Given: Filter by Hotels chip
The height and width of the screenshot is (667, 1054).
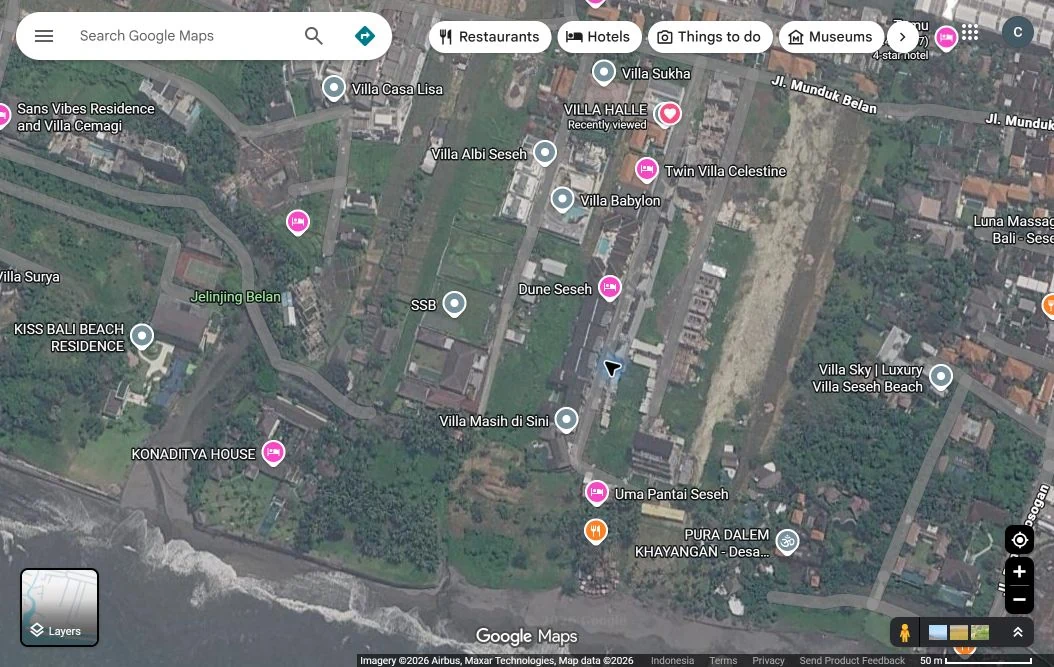Looking at the screenshot, I should click(x=598, y=37).
